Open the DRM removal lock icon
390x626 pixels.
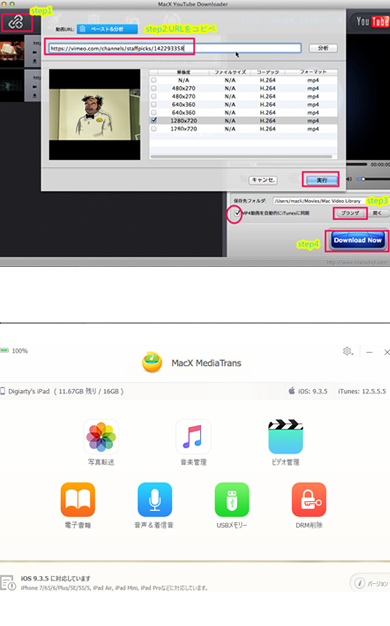(x=309, y=499)
